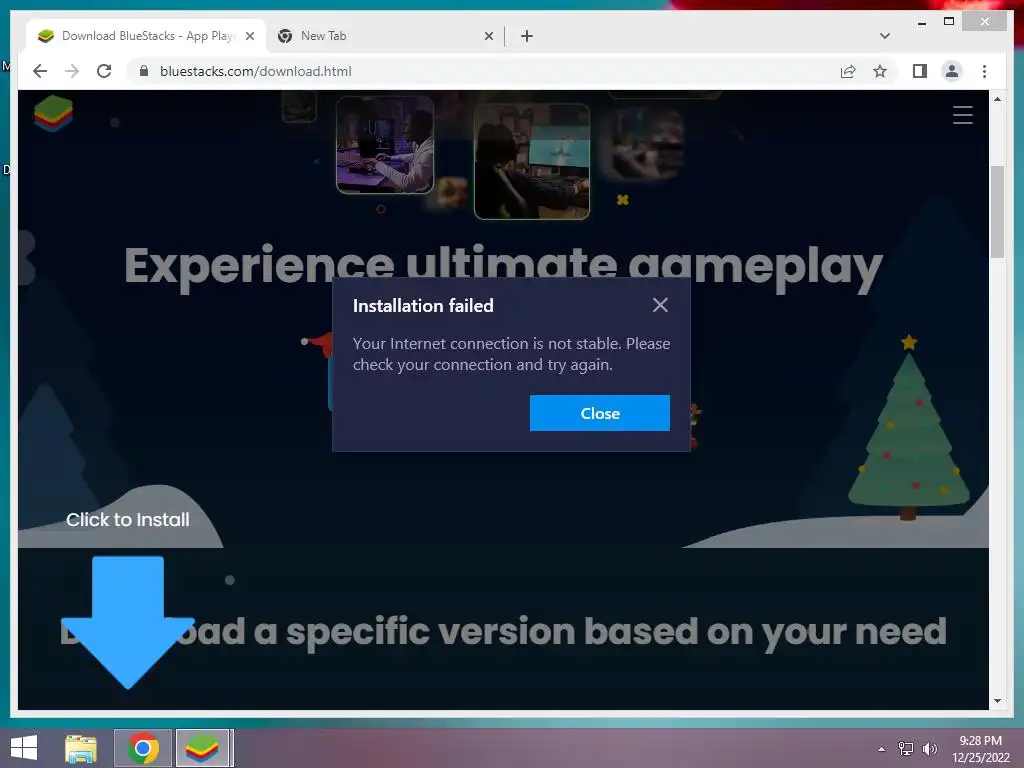Click the forward navigation arrow

[x=72, y=71]
